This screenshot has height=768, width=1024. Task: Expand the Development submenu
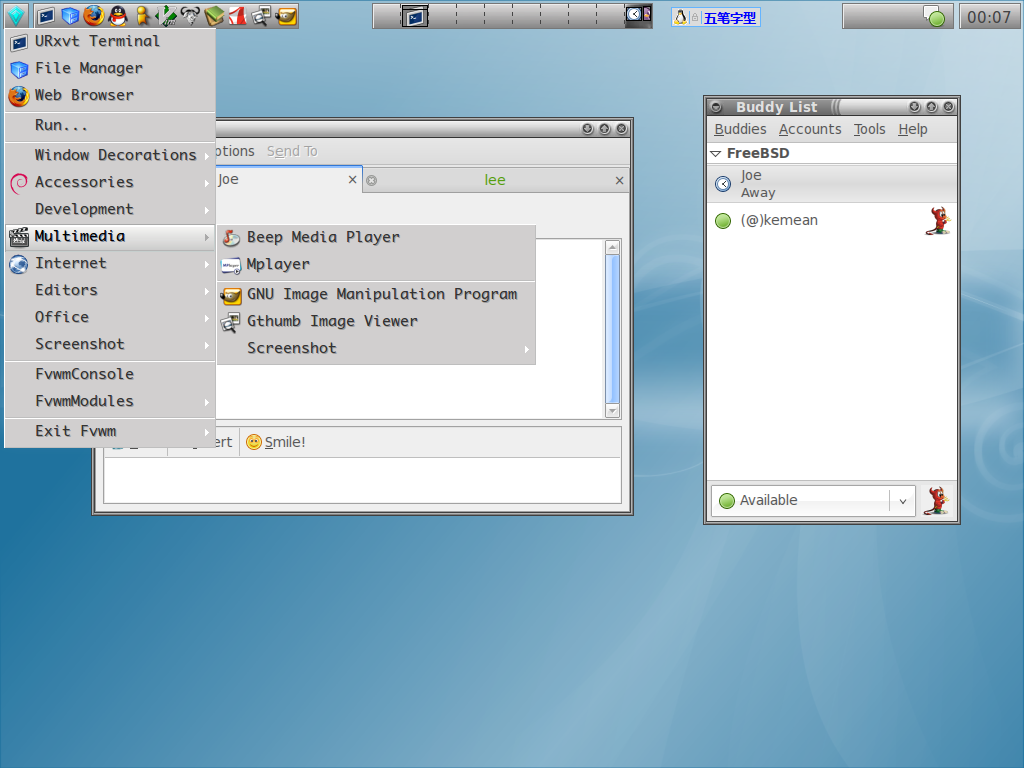(x=110, y=210)
